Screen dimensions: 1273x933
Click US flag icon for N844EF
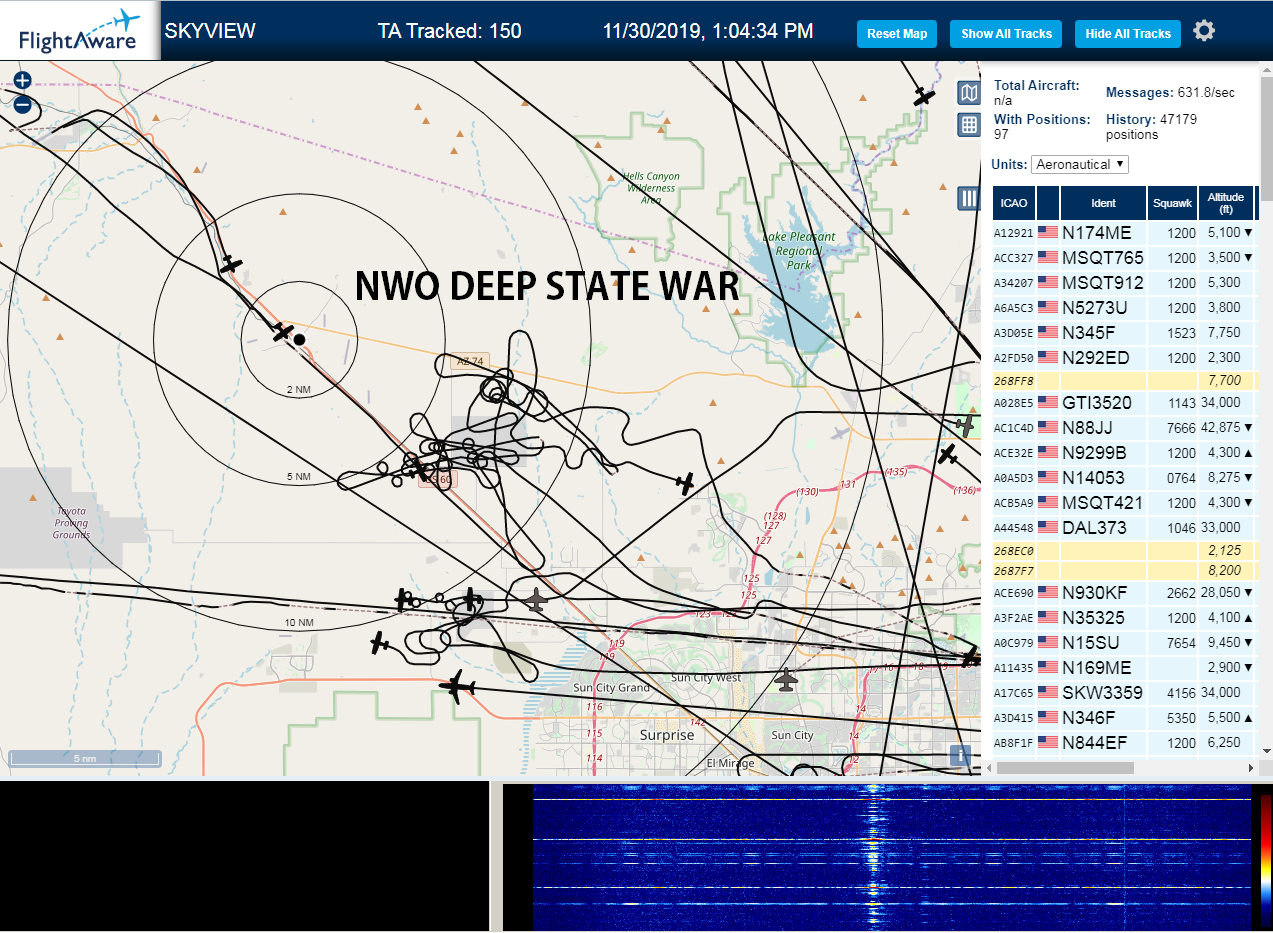(x=1048, y=742)
